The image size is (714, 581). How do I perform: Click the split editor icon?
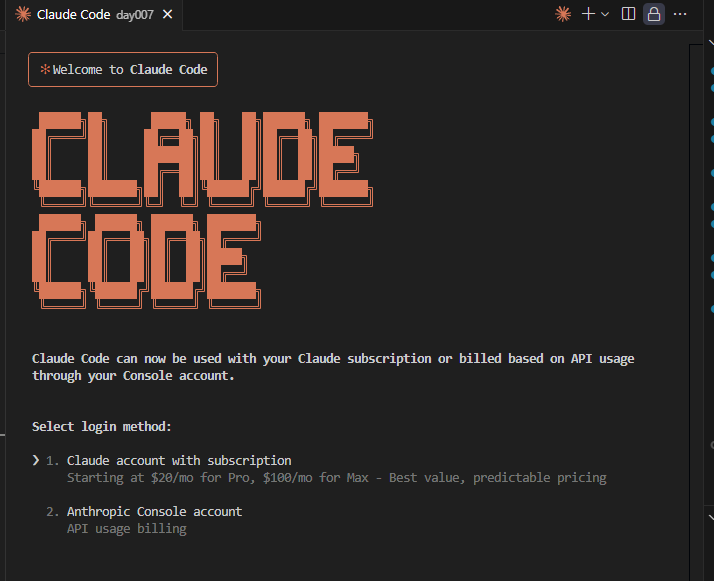tap(628, 14)
